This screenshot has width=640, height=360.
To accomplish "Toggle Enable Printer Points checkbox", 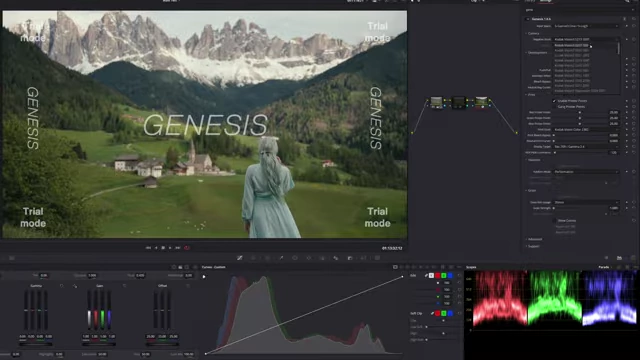I will [x=554, y=101].
